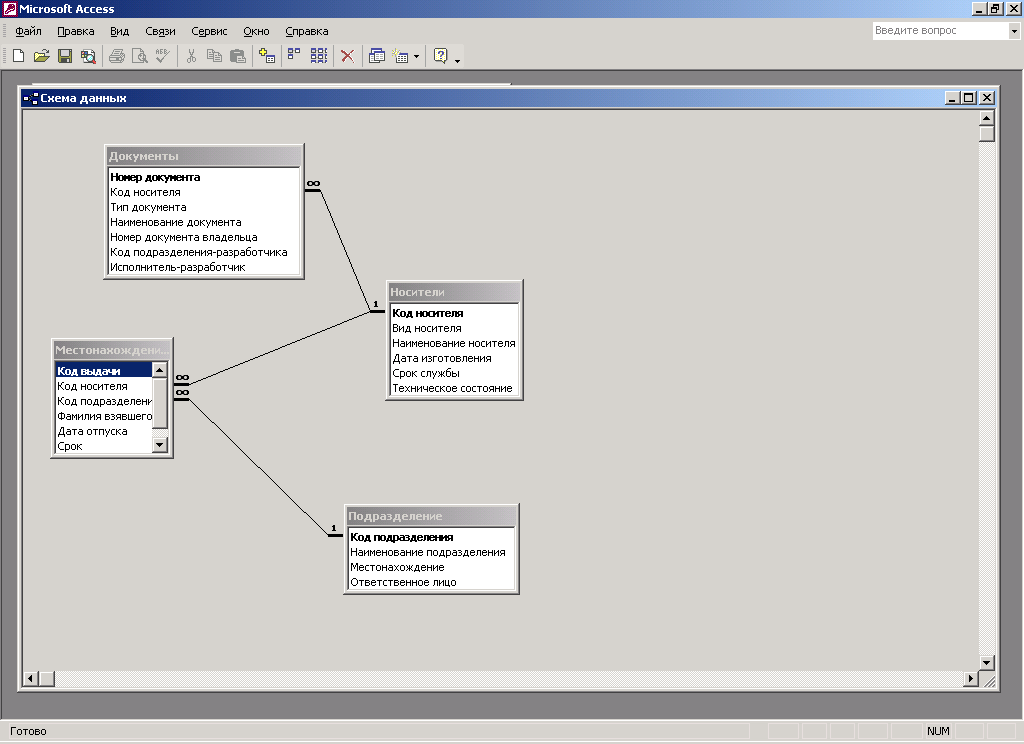Viewport: 1024px width, 744px height.
Task: Select 'Код носителя' field in Носители table
Action: [427, 313]
